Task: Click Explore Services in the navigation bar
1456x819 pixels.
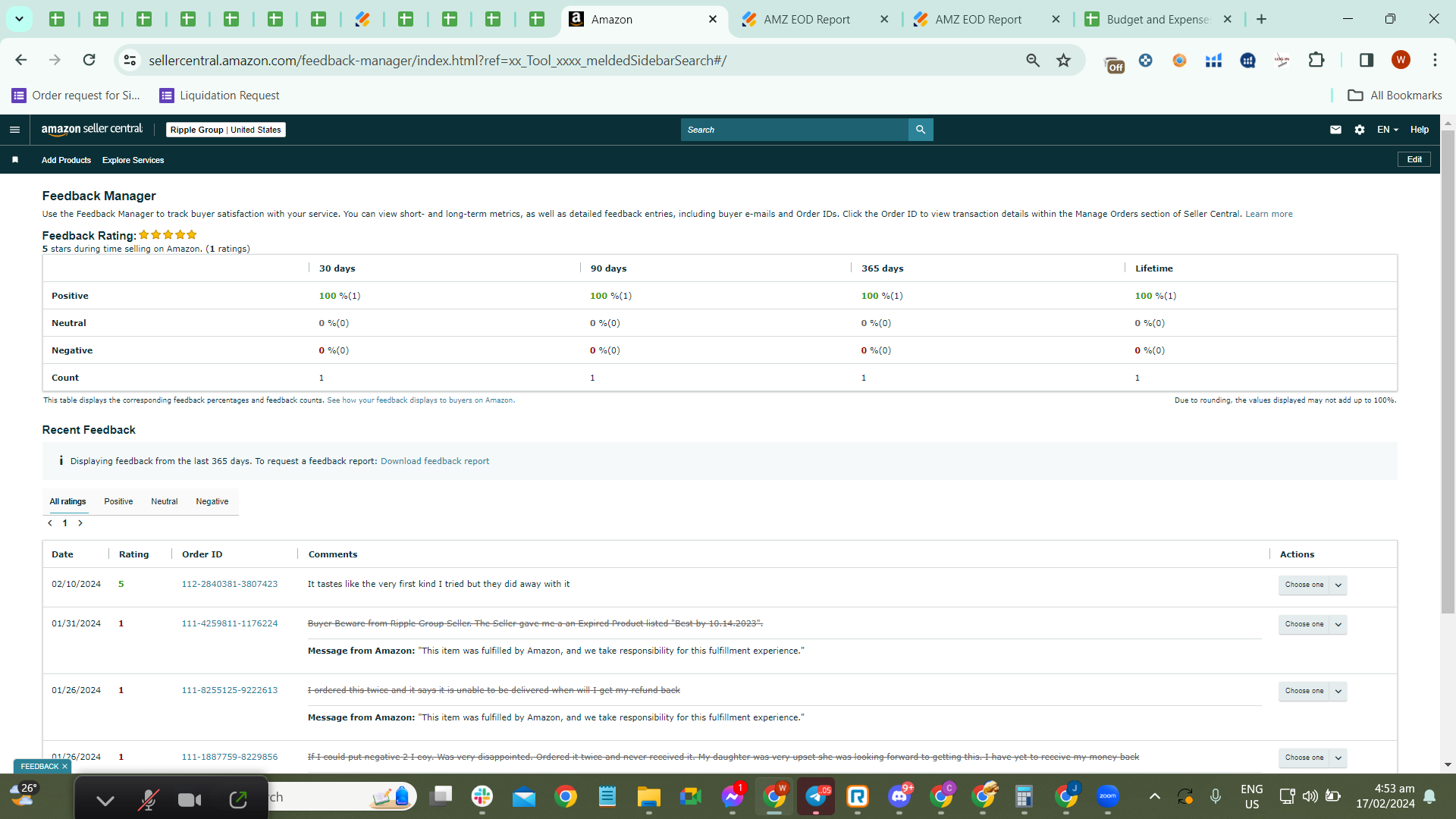Action: coord(133,160)
